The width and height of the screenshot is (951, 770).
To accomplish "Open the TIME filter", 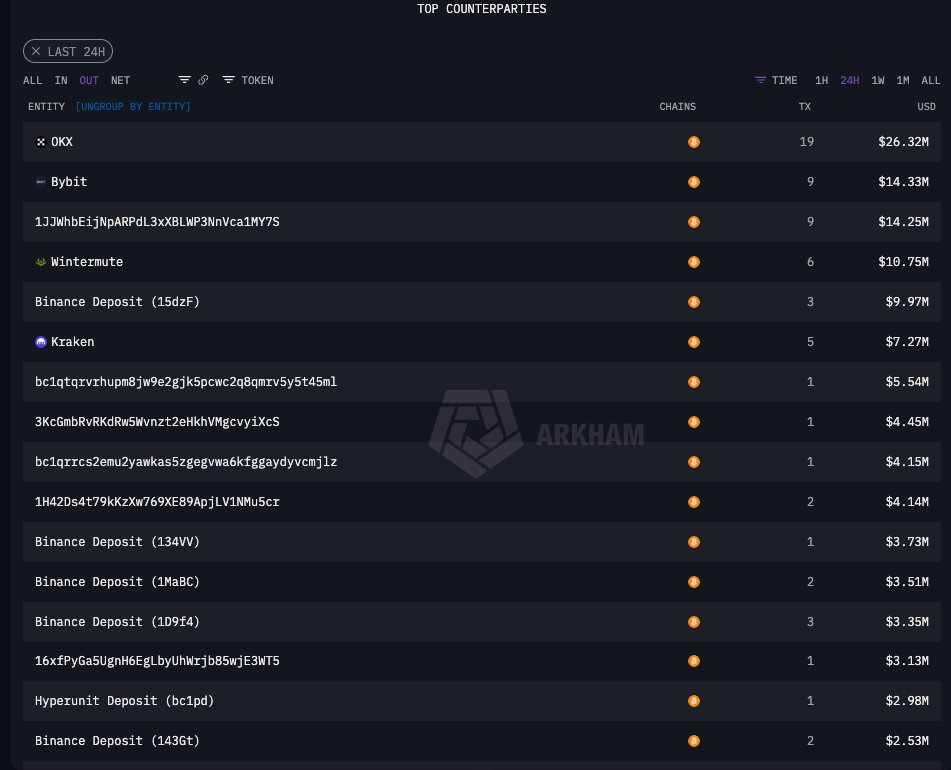I will click(x=776, y=80).
